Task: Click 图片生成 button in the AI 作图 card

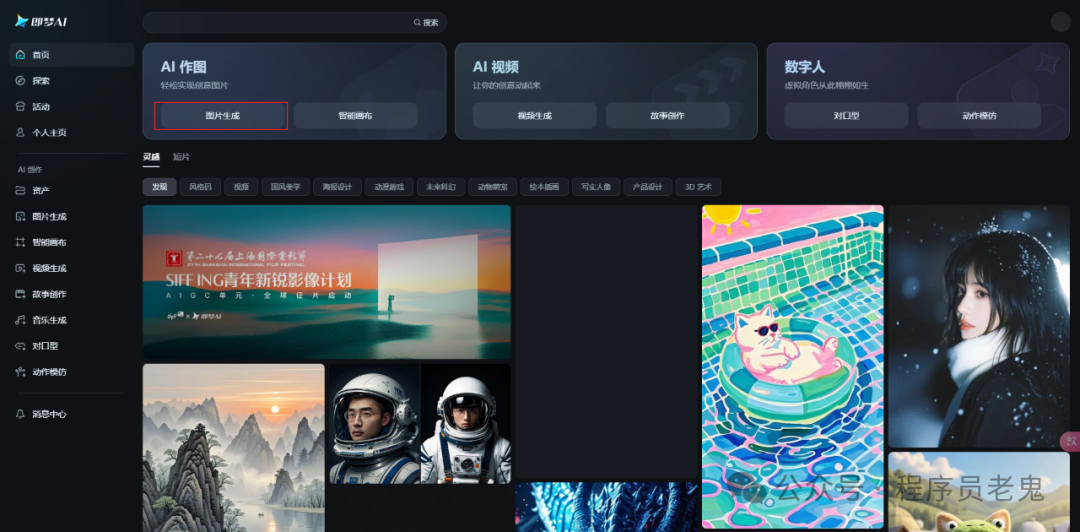Action: click(222, 116)
